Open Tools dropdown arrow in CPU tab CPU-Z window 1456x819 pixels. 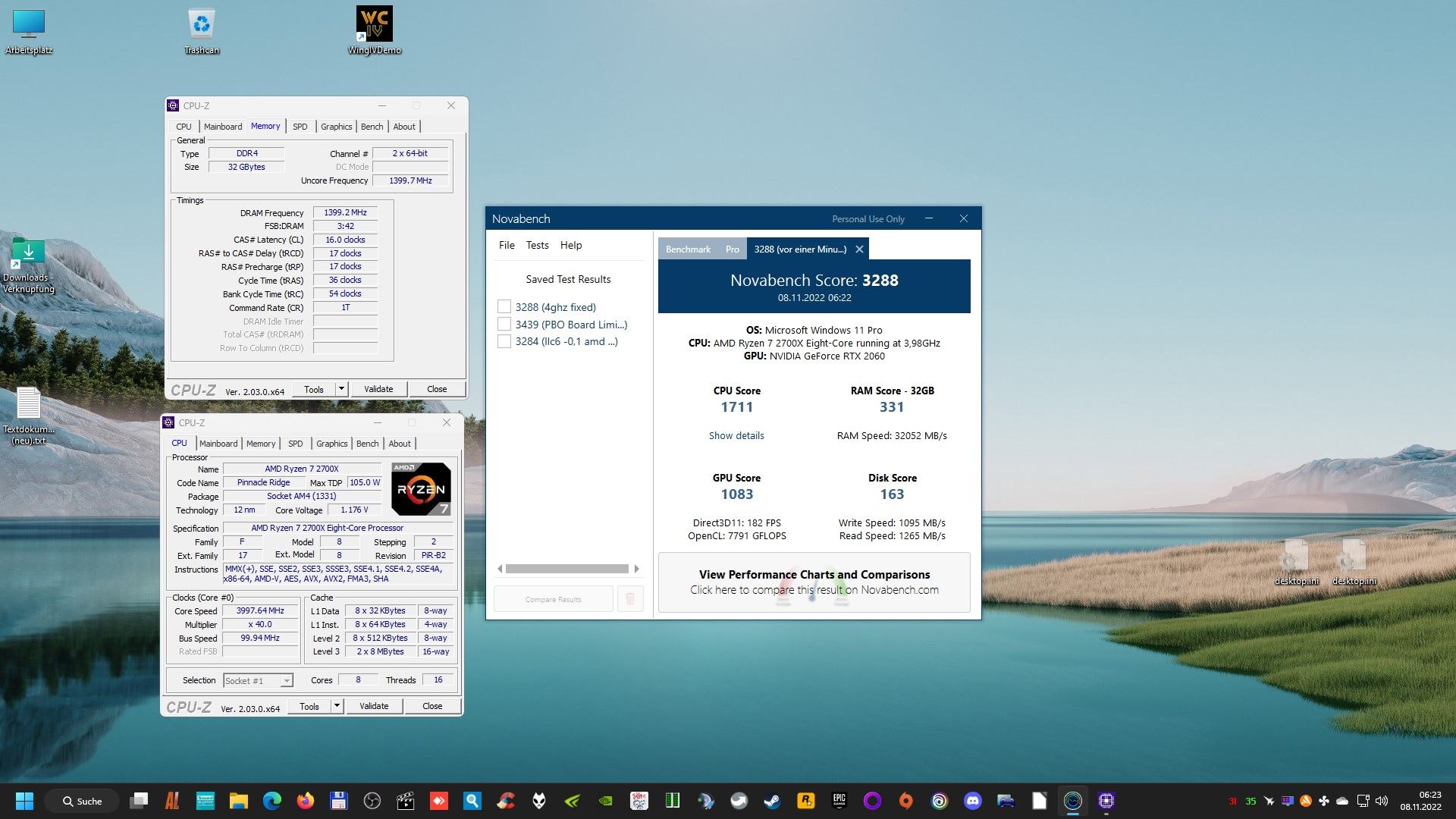(337, 706)
